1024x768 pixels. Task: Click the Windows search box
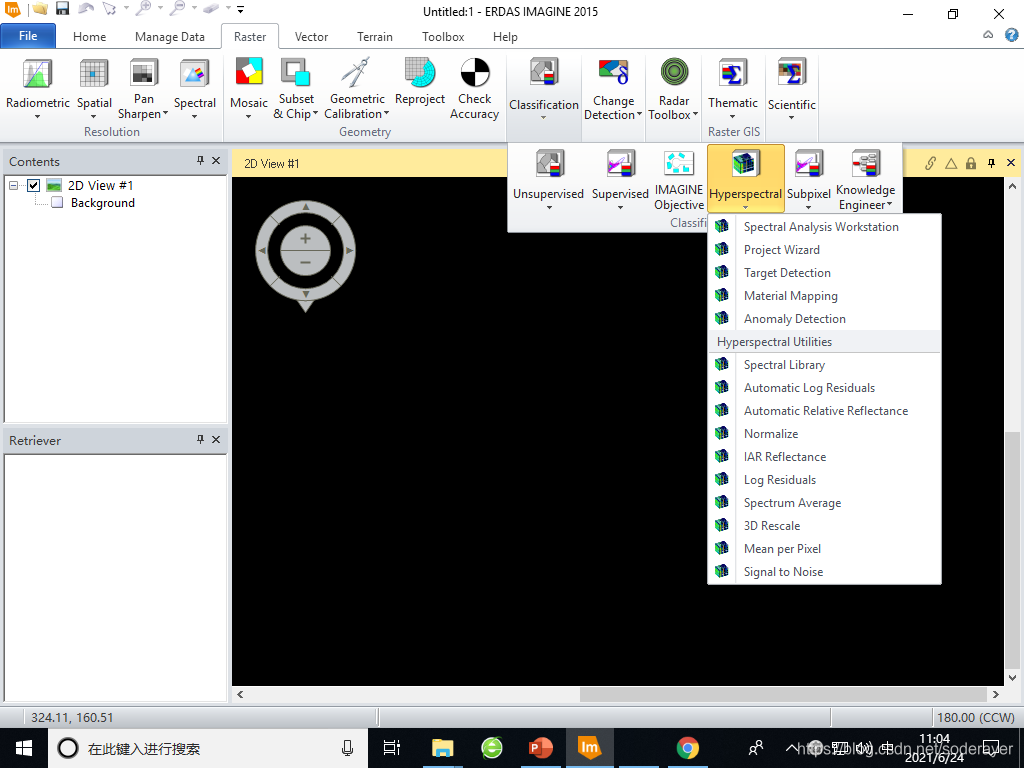pyautogui.click(x=206, y=748)
